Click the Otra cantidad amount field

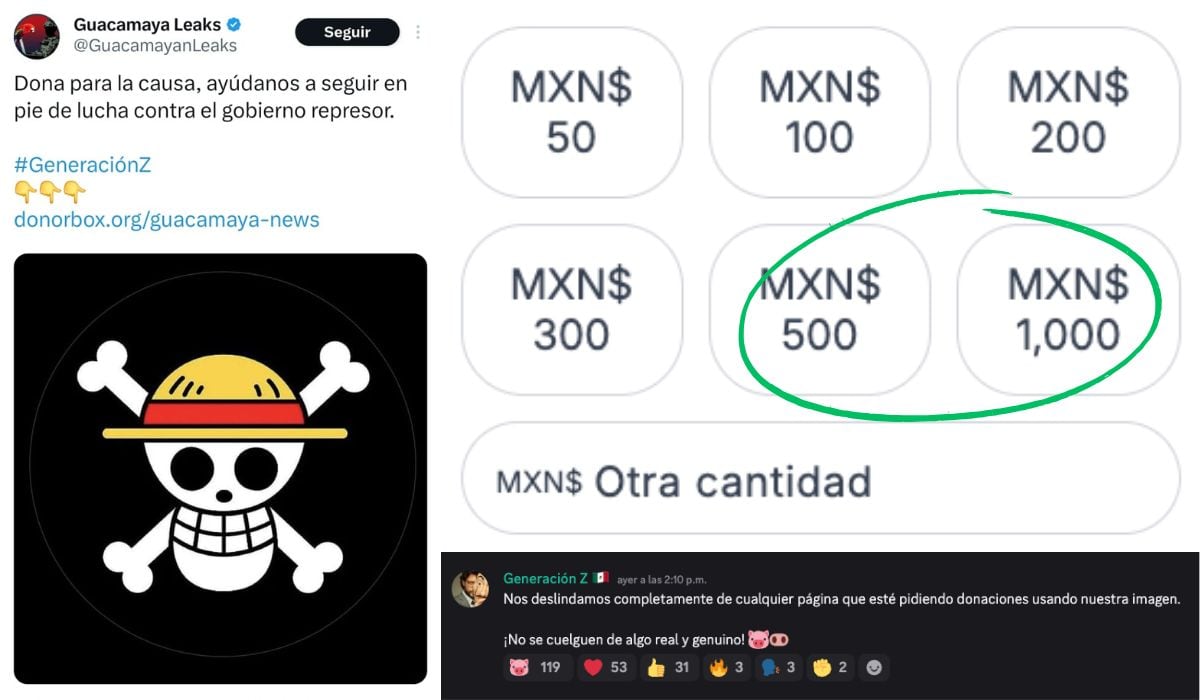click(x=821, y=479)
